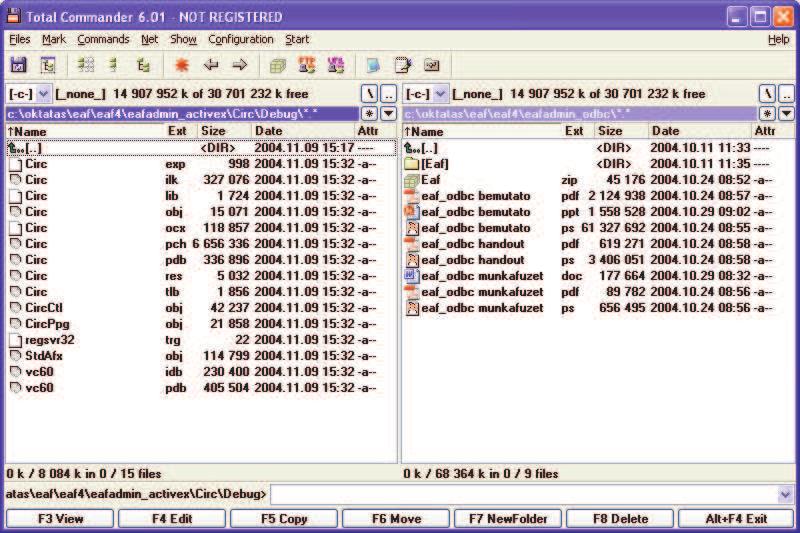Open right panel drive dropdown [-c-]
This screenshot has height=533, width=800.
[427, 94]
